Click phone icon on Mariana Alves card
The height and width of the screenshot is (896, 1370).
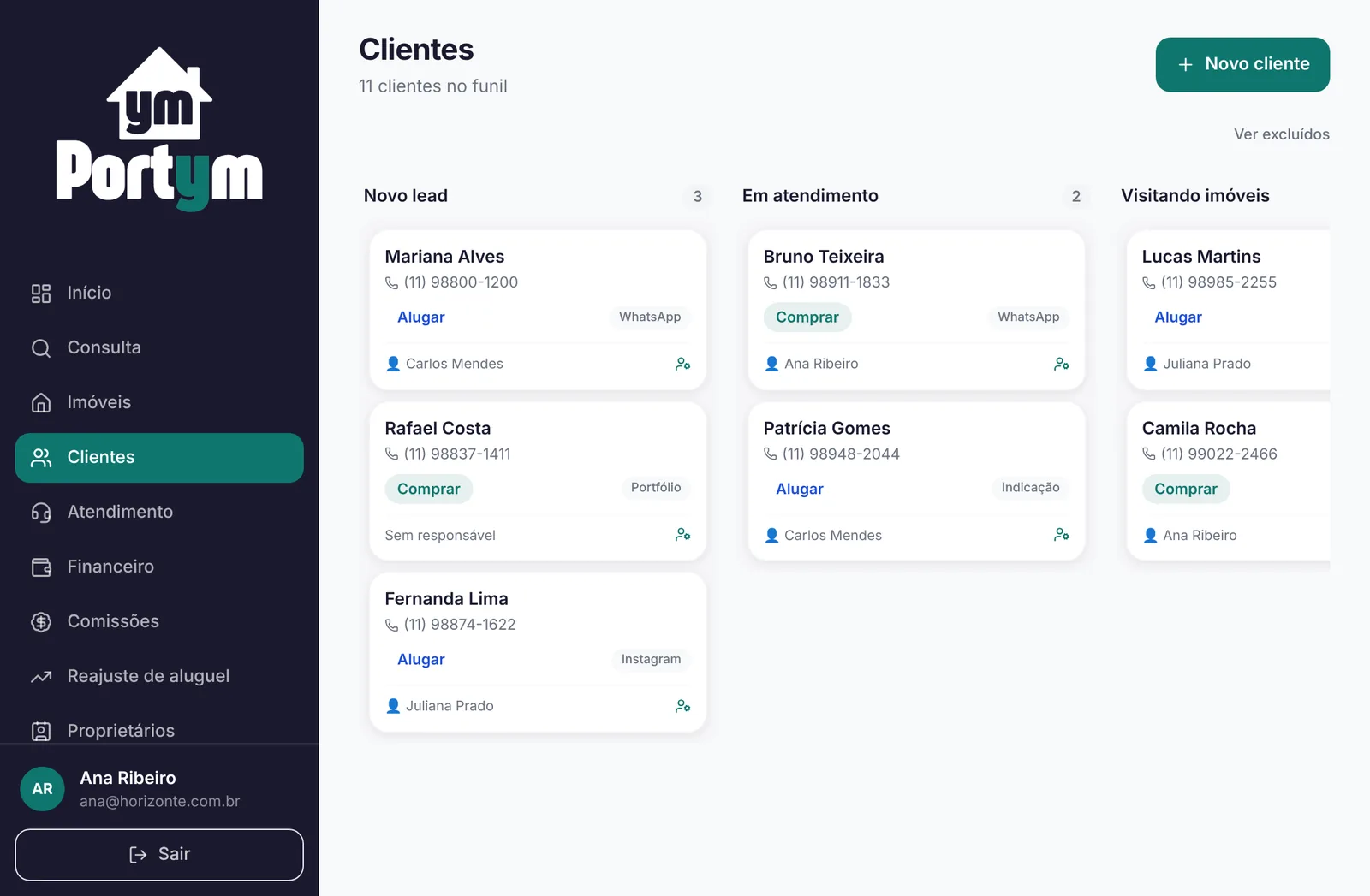[x=391, y=282]
